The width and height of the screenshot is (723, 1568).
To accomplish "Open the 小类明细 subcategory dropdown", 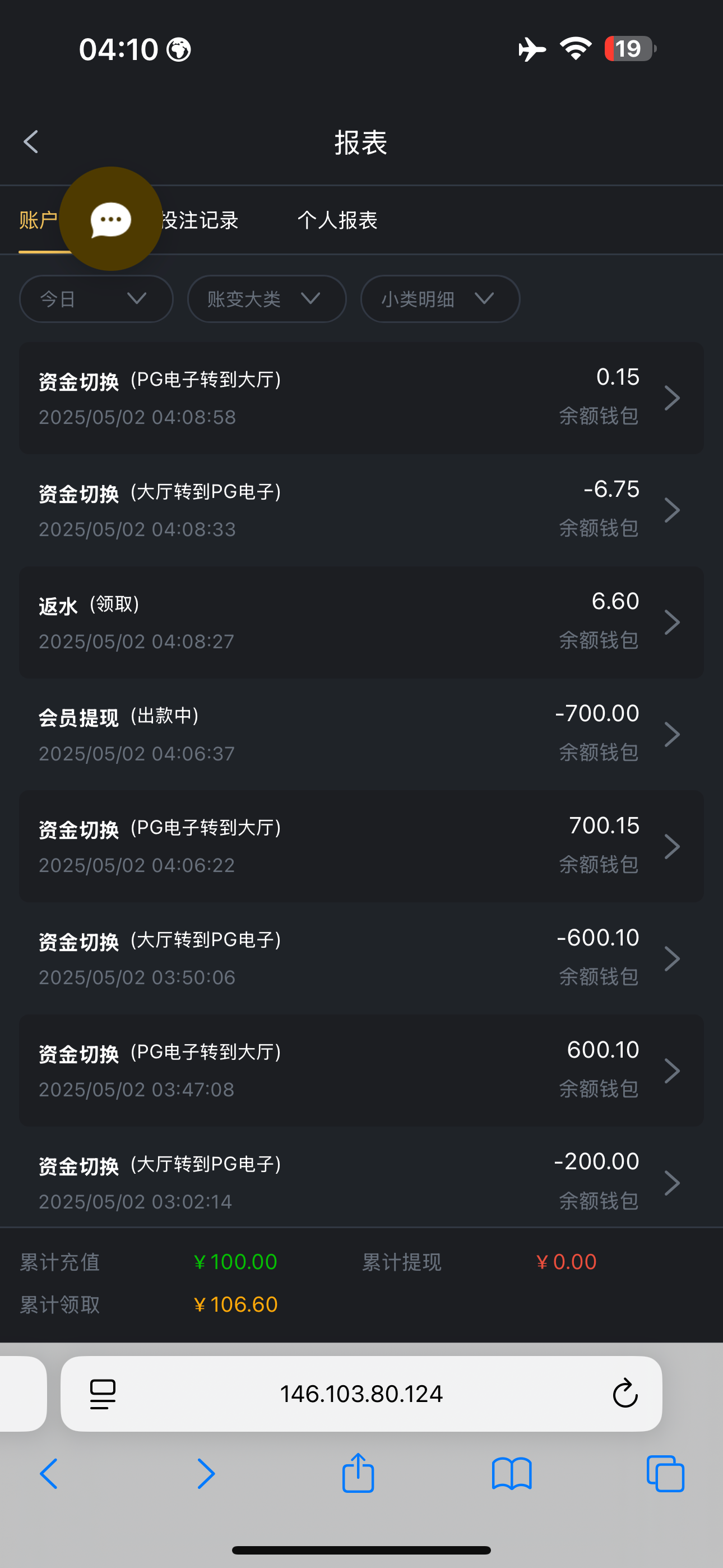I will click(x=440, y=299).
